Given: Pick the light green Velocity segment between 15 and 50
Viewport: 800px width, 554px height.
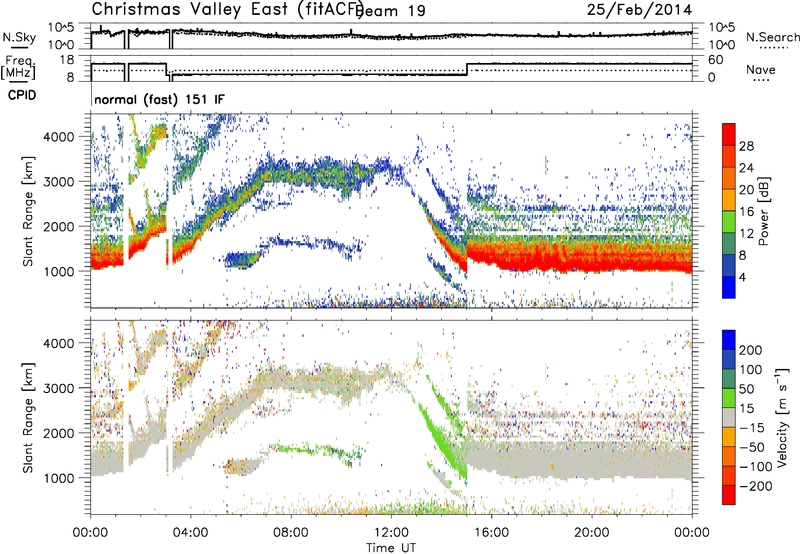Looking at the screenshot, I should [729, 398].
